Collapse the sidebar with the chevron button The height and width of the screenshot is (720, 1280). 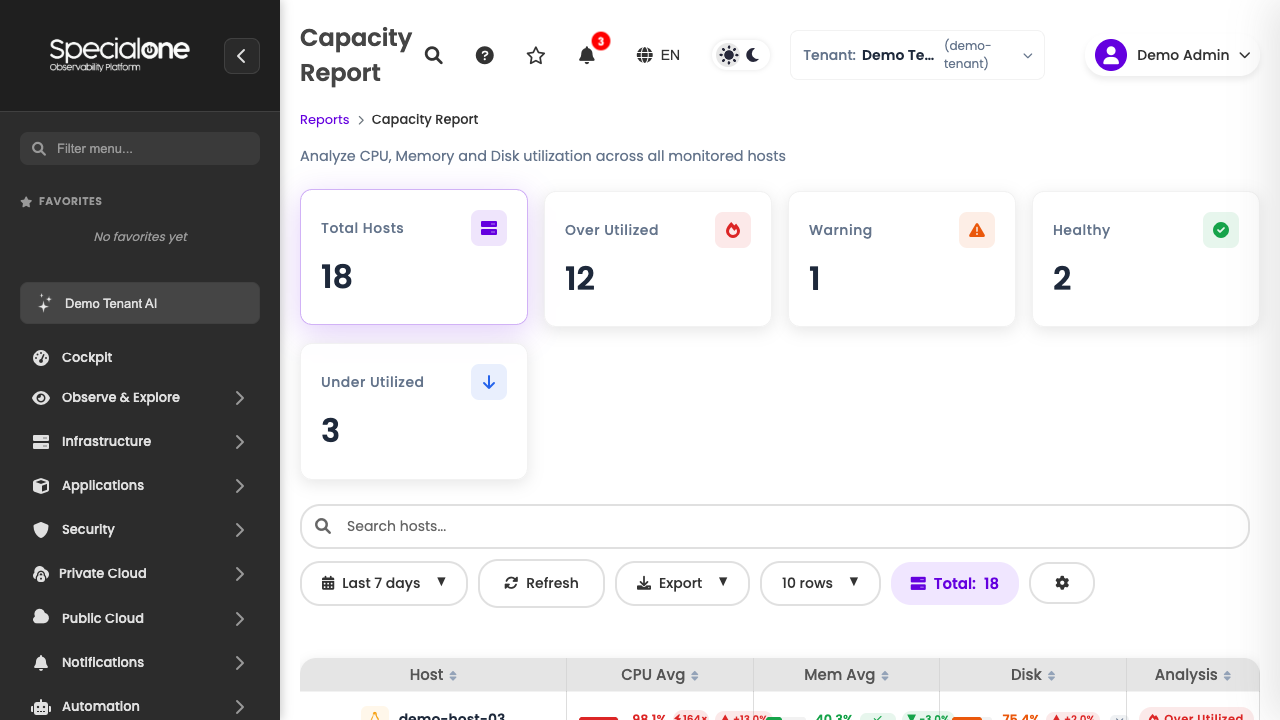click(242, 56)
